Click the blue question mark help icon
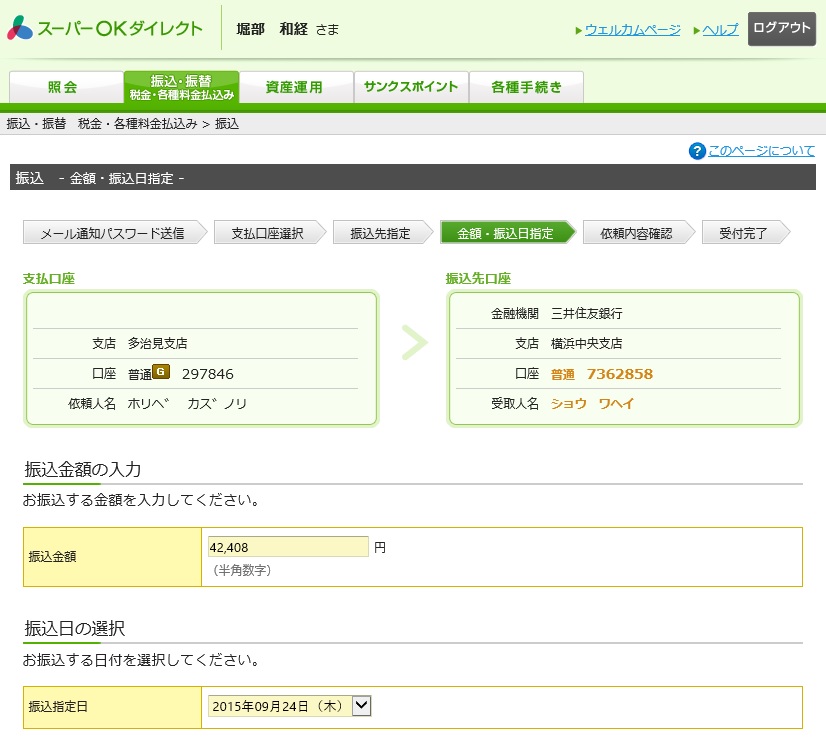This screenshot has width=826, height=748. pos(697,151)
